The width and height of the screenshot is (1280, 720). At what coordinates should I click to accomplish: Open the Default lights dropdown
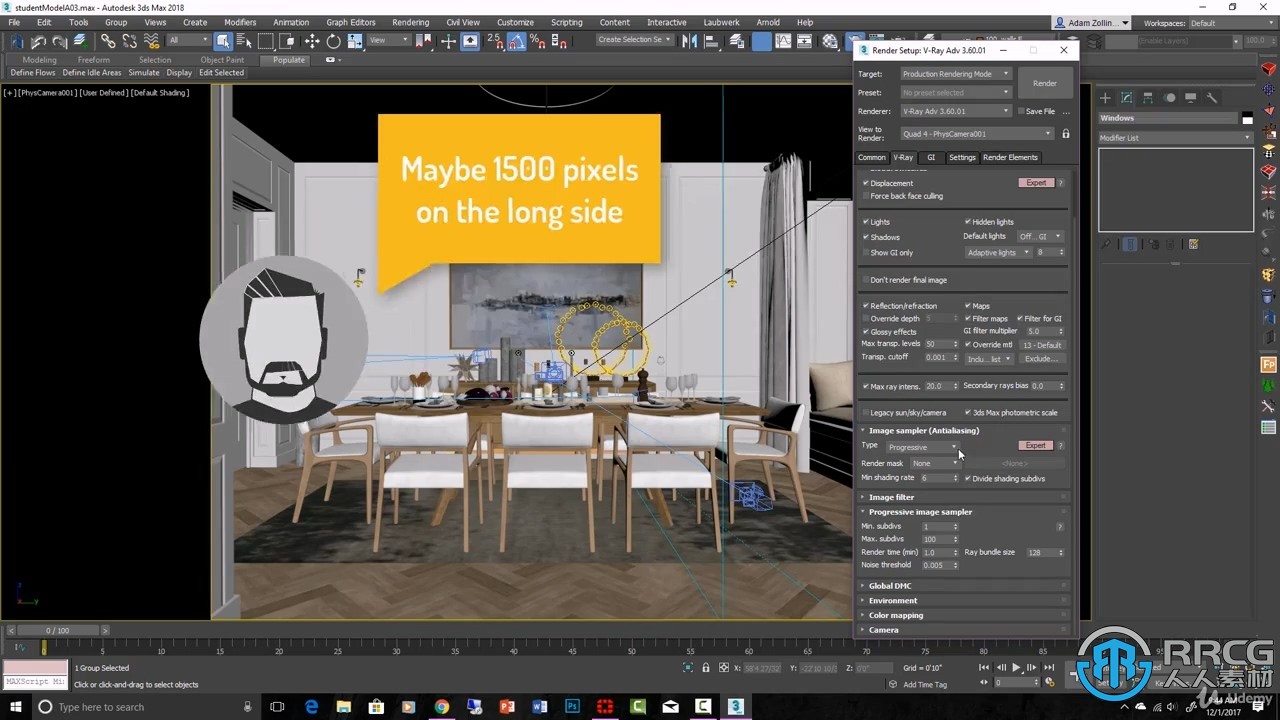[1040, 237]
